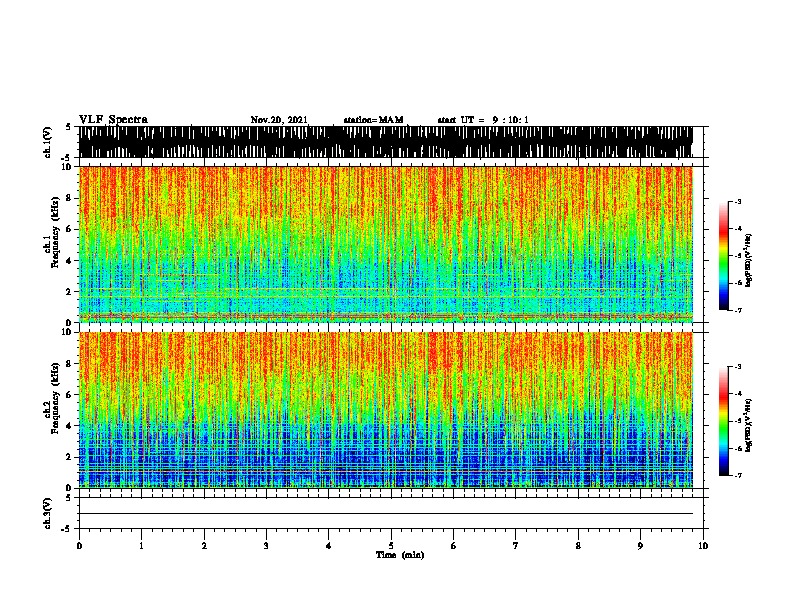This screenshot has height=612, width=792.
Task: Click the time axis tick label "2"
Action: (204, 546)
